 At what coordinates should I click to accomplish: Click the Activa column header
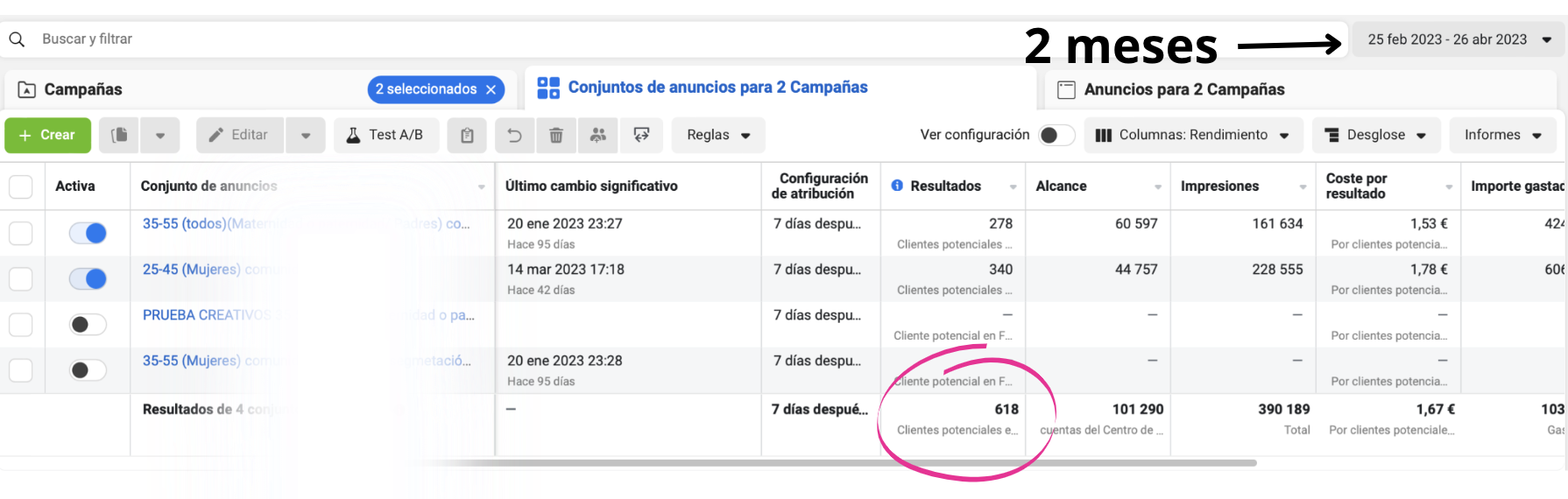75,186
